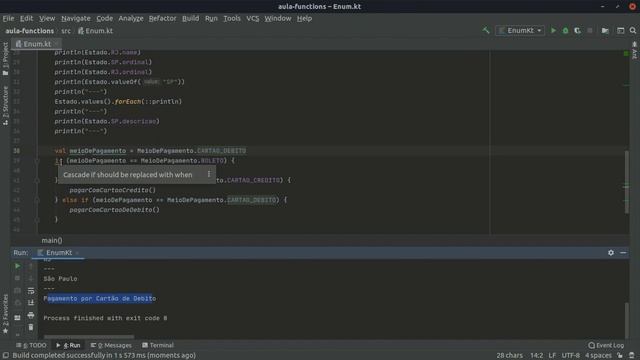Open the Event Log

tap(606, 345)
